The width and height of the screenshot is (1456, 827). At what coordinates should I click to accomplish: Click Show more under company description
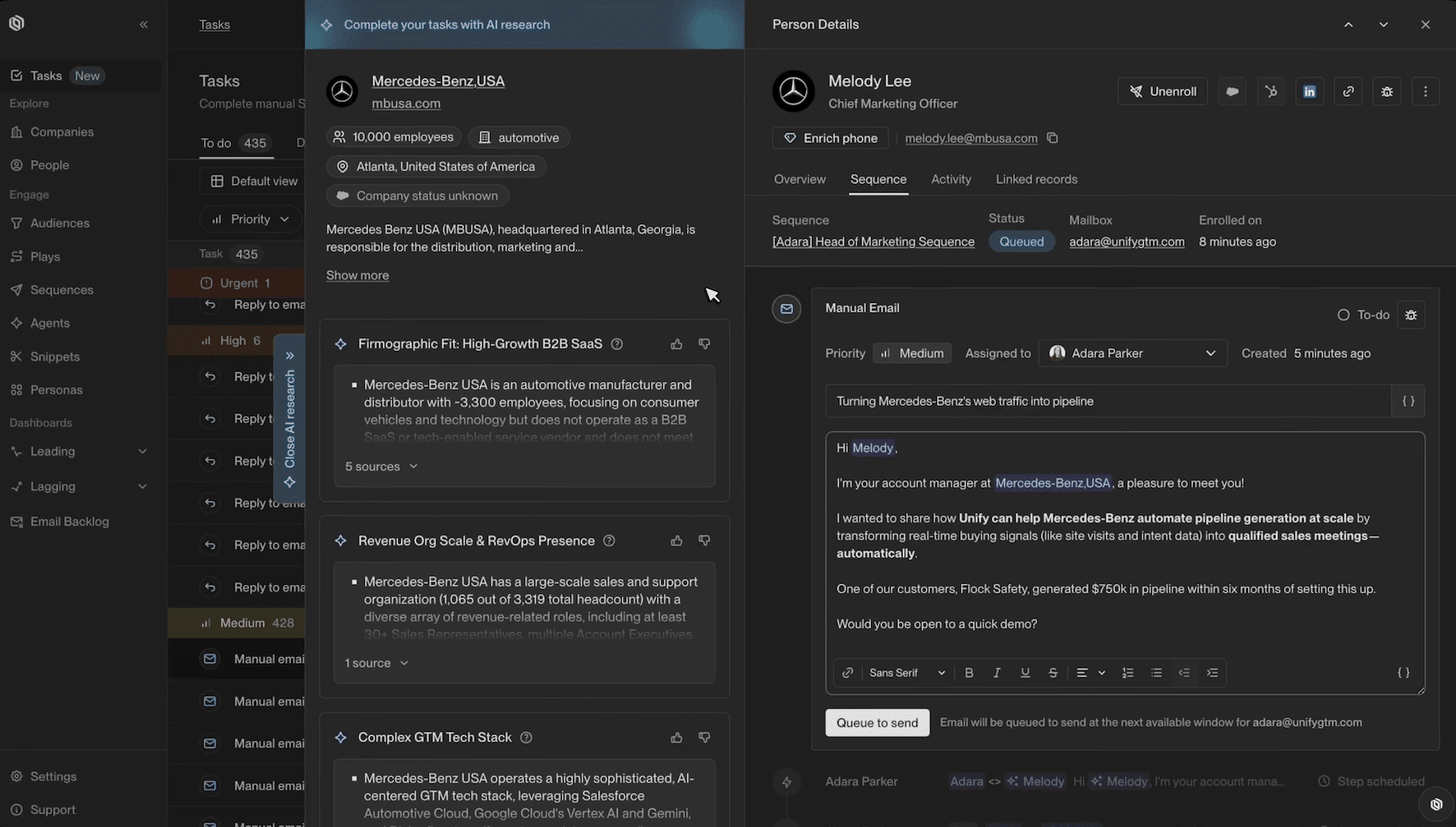[357, 276]
